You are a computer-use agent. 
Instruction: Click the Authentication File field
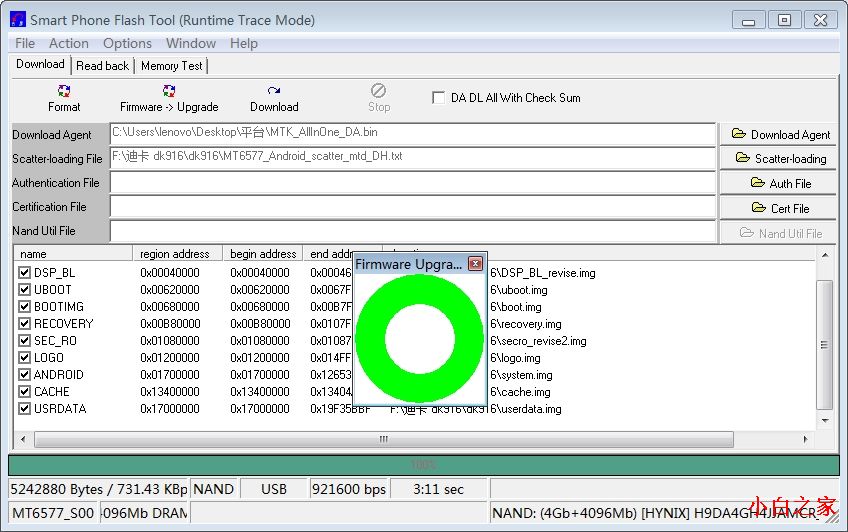pos(413,182)
